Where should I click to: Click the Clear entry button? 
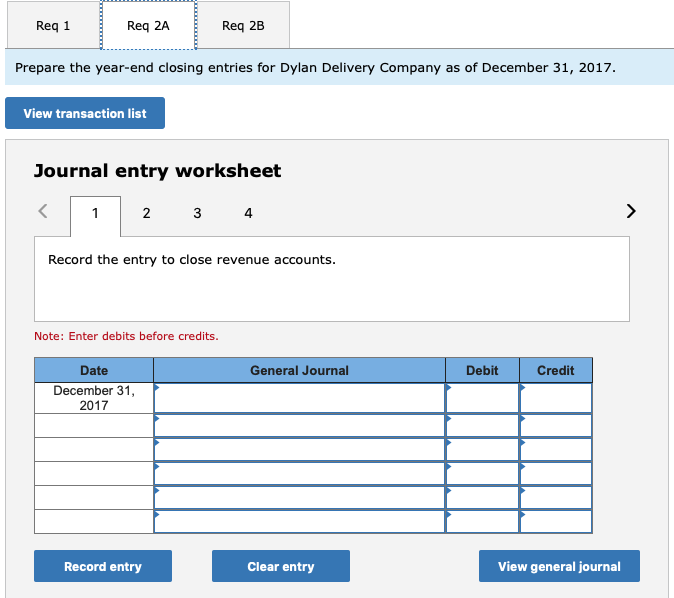[281, 566]
